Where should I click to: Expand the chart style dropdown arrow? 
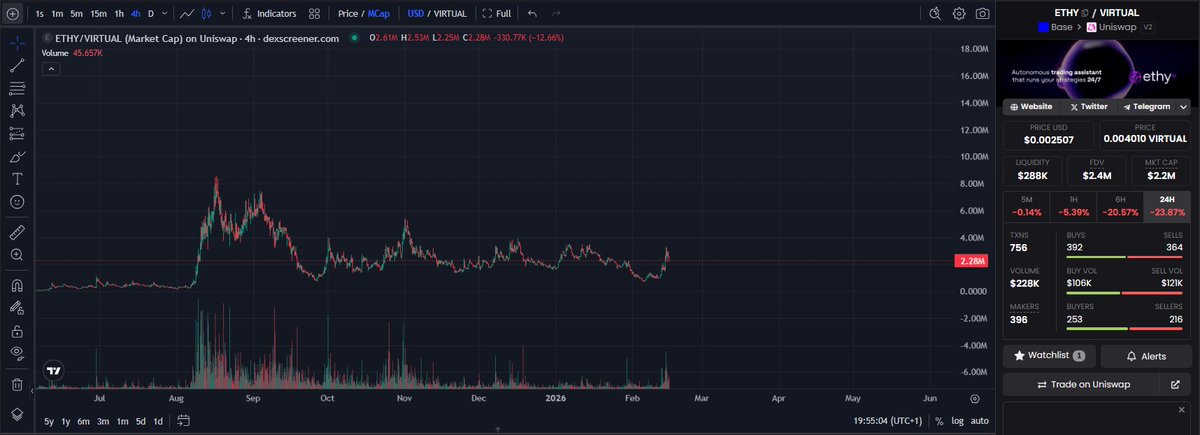225,14
